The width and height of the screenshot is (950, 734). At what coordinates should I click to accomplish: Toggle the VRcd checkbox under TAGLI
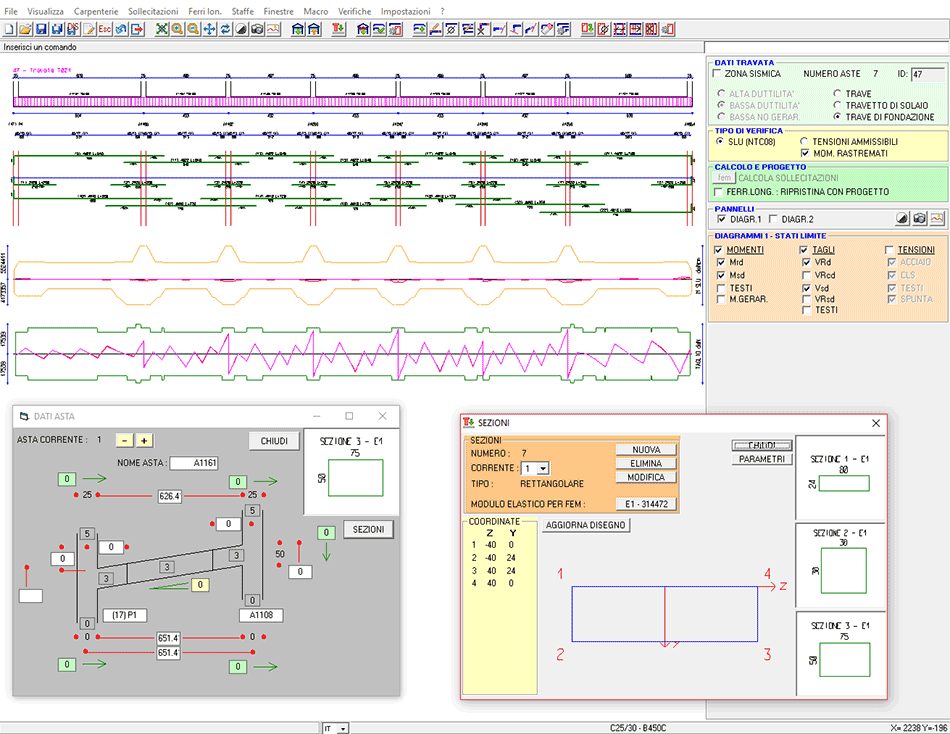pyautogui.click(x=806, y=275)
